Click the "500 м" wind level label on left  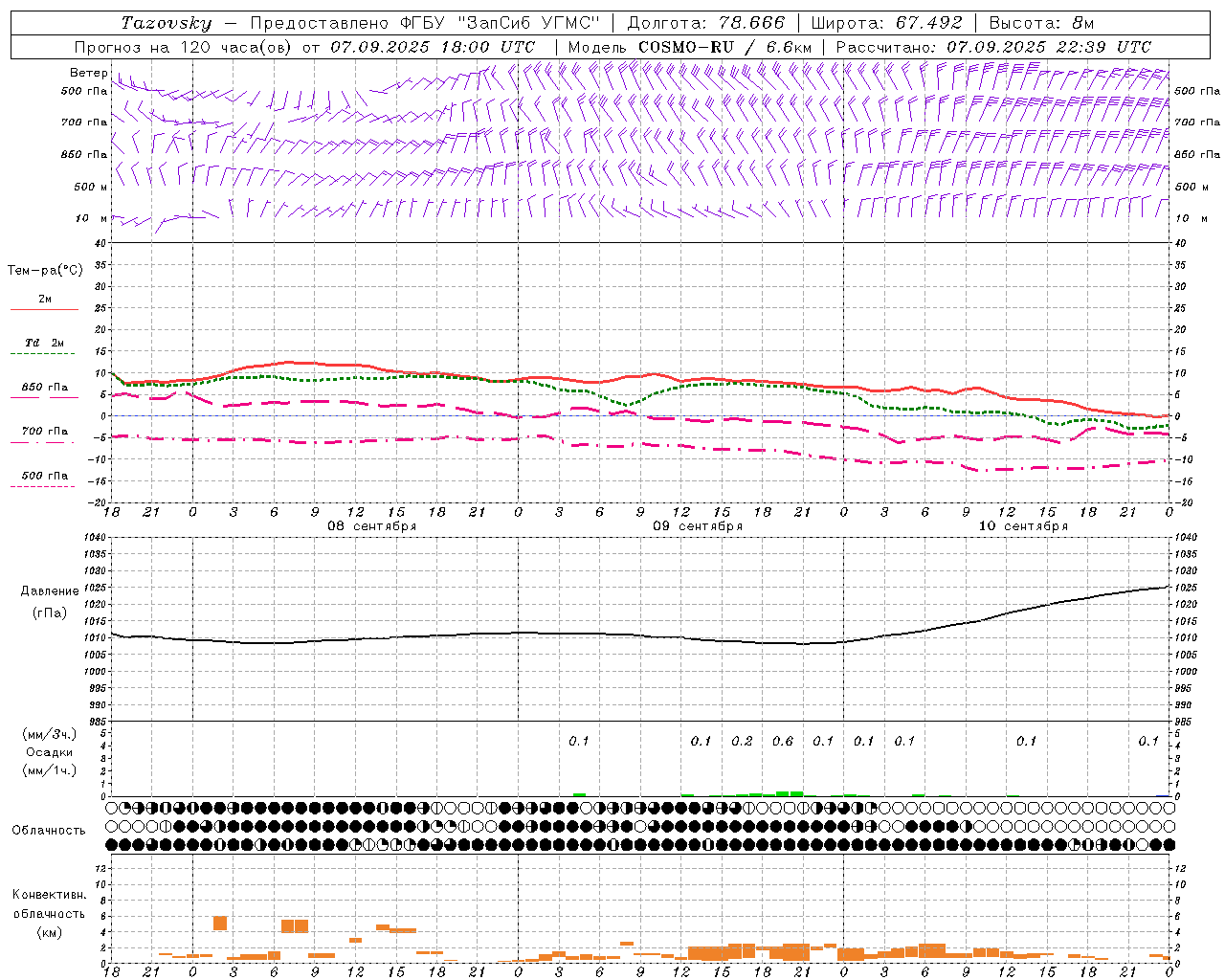(x=91, y=187)
